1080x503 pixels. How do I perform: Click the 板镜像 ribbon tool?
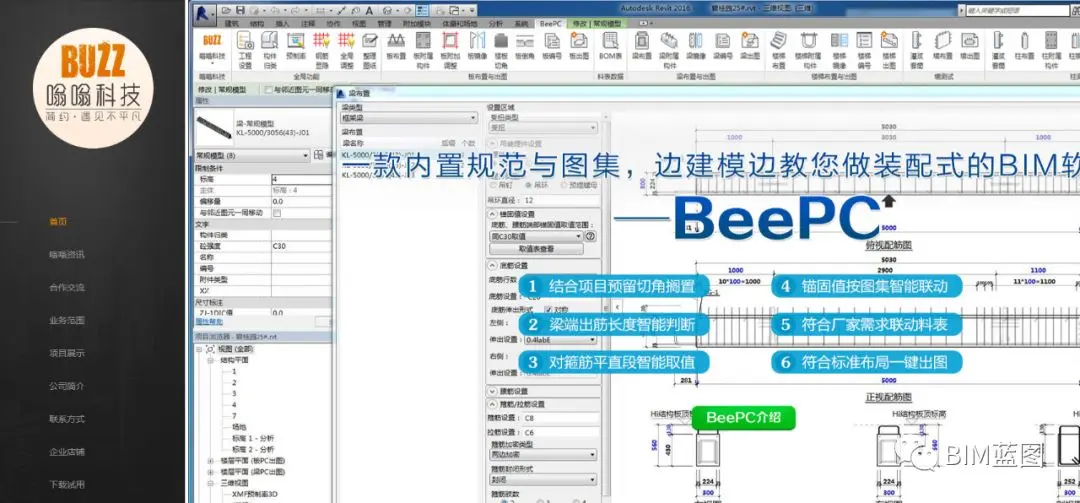tap(477, 45)
